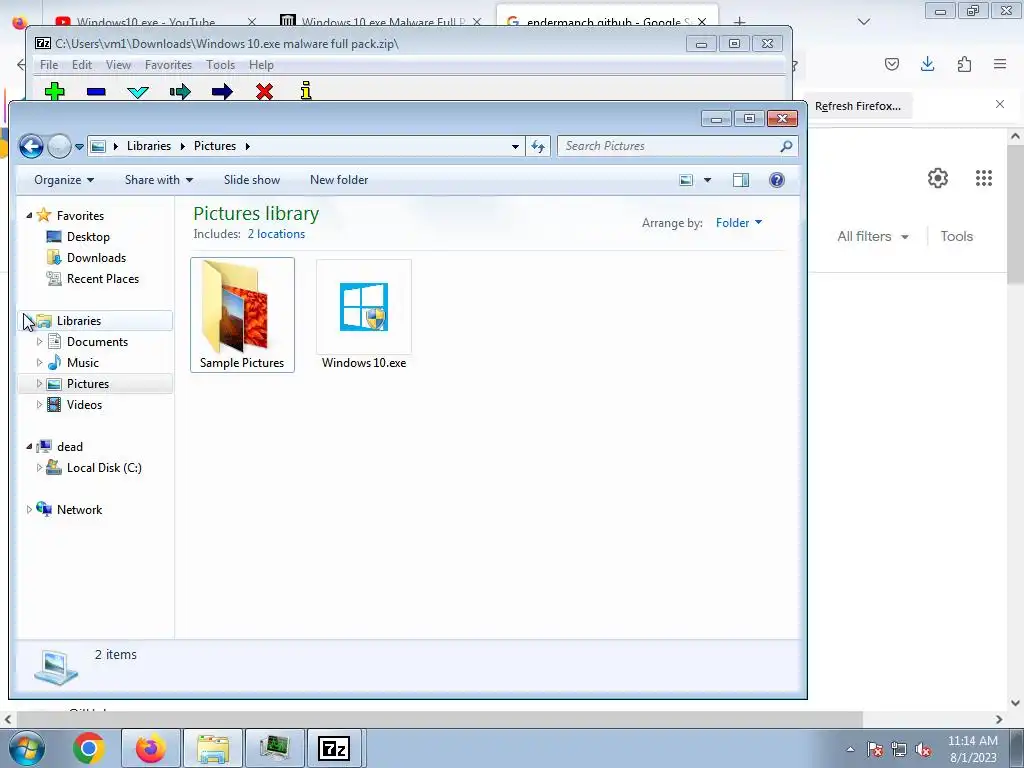This screenshot has height=768, width=1024.
Task: Click the 7-Zip Test checkmark icon
Action: [x=138, y=92]
